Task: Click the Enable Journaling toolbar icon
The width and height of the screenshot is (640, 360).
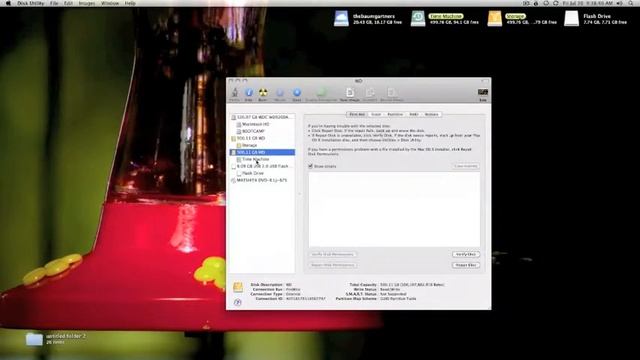Action: pos(321,93)
